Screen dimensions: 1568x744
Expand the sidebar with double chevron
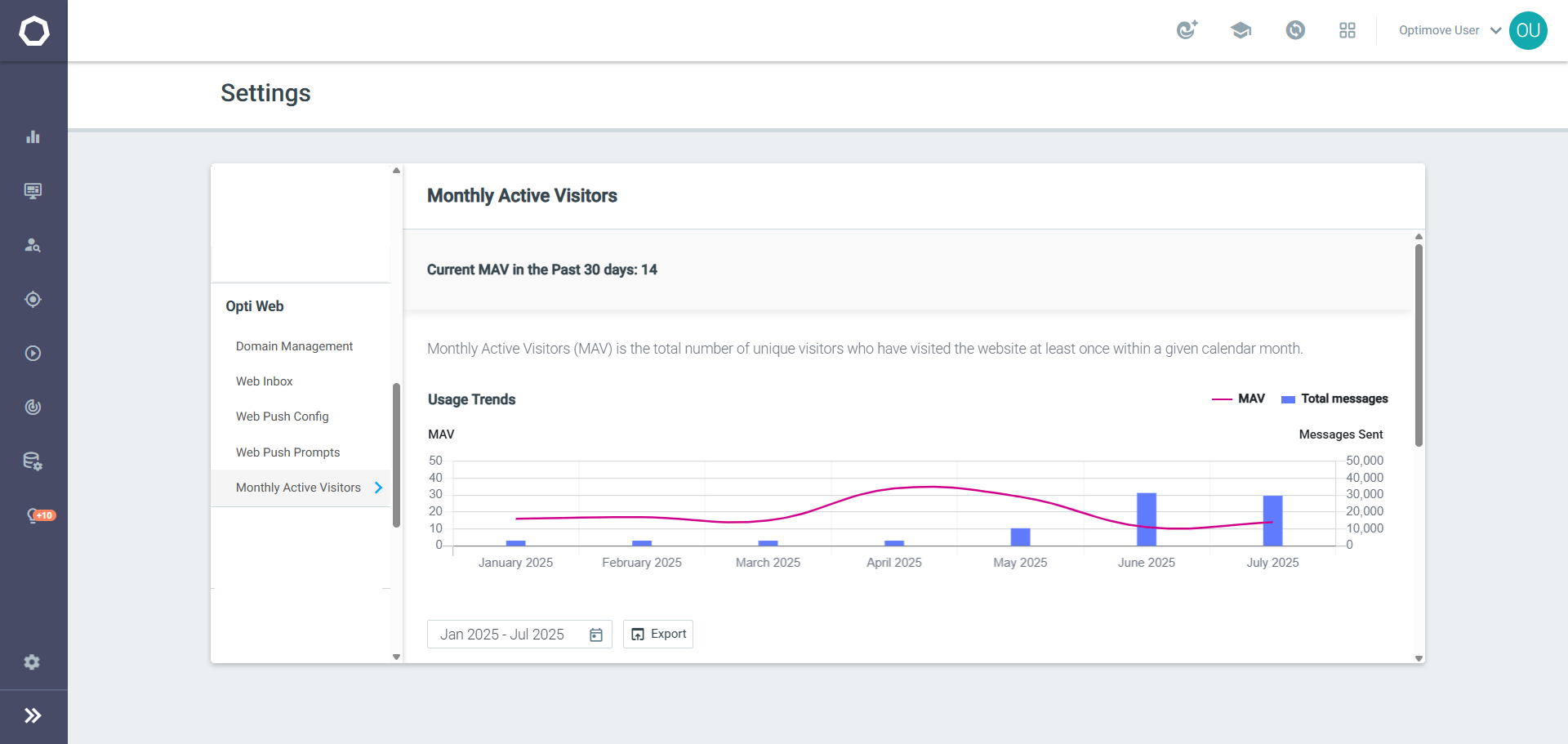coord(33,716)
